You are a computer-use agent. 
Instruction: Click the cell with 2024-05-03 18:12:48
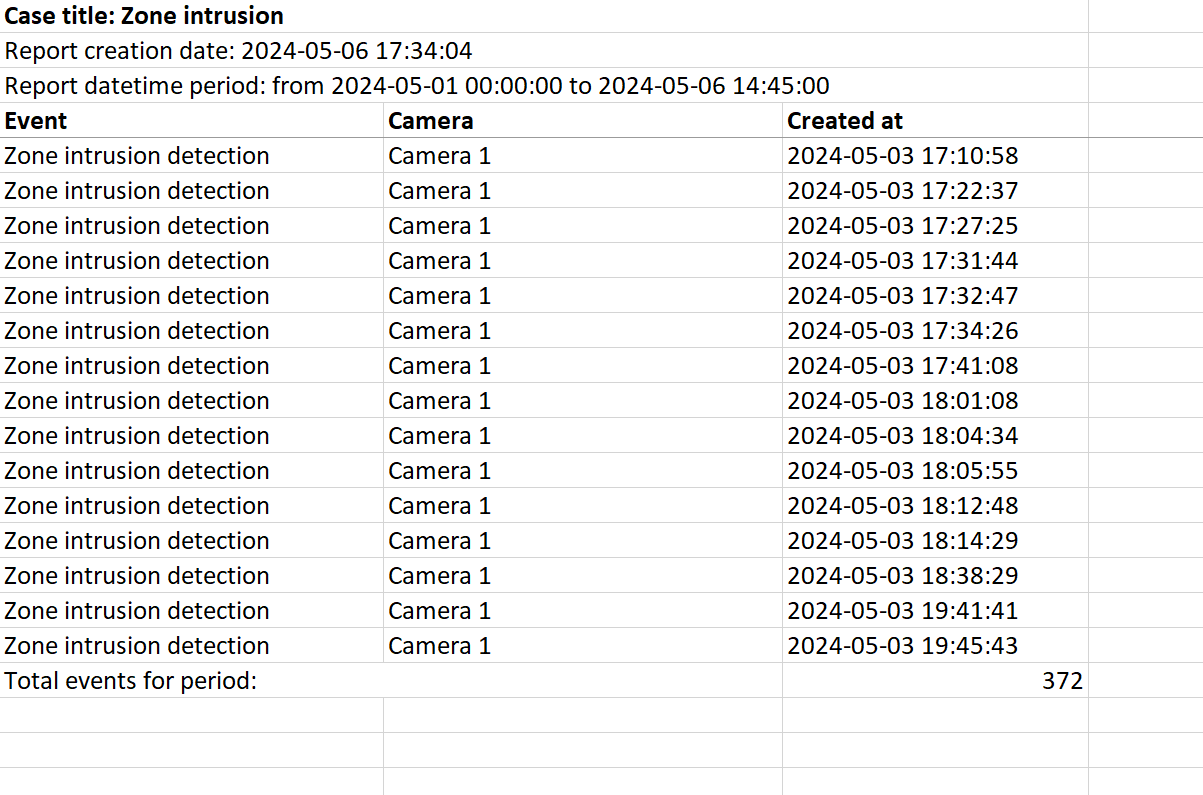coord(902,506)
